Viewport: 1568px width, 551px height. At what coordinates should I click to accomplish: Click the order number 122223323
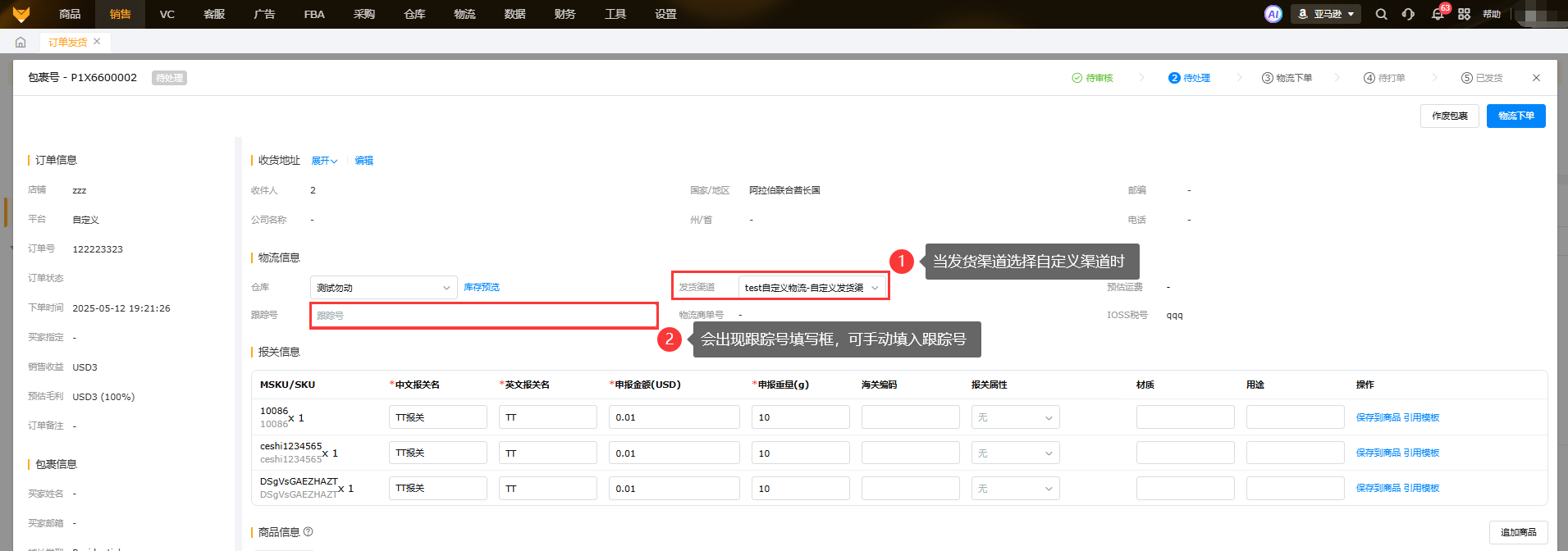coord(98,249)
